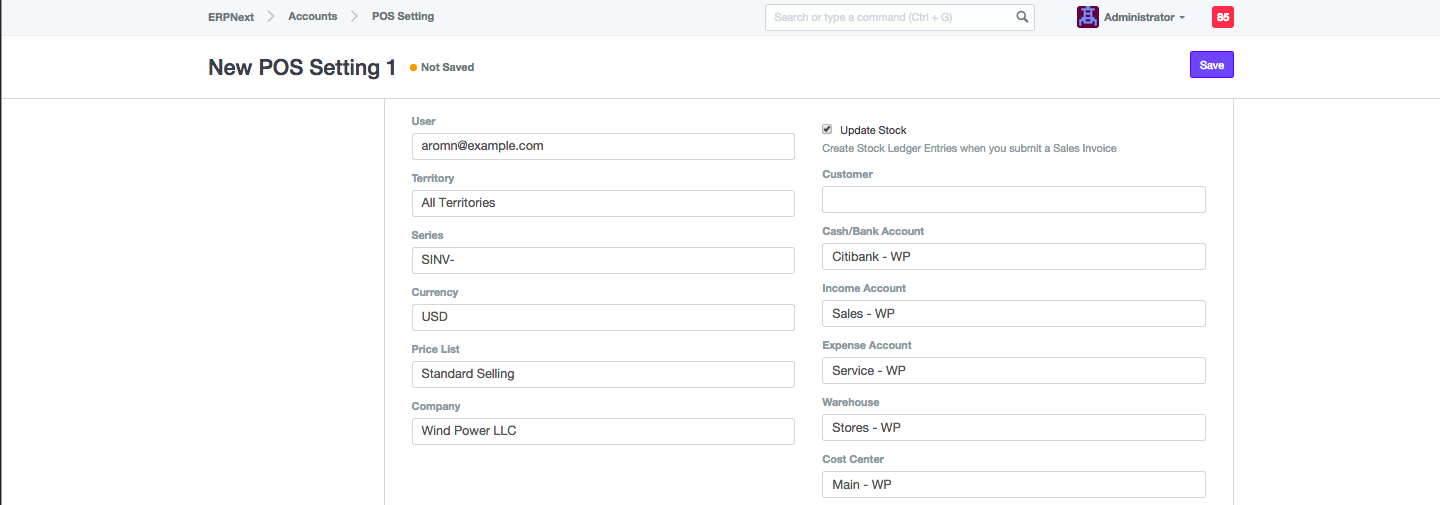Open the red notifications badge
This screenshot has height=505, width=1440.
(x=1222, y=17)
